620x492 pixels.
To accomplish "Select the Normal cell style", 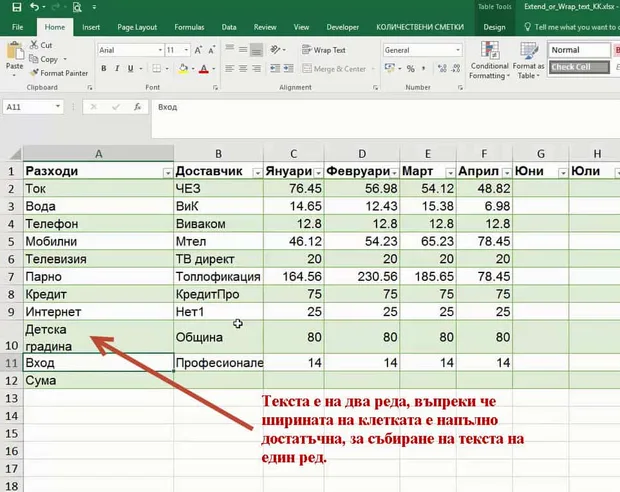I will pos(579,50).
